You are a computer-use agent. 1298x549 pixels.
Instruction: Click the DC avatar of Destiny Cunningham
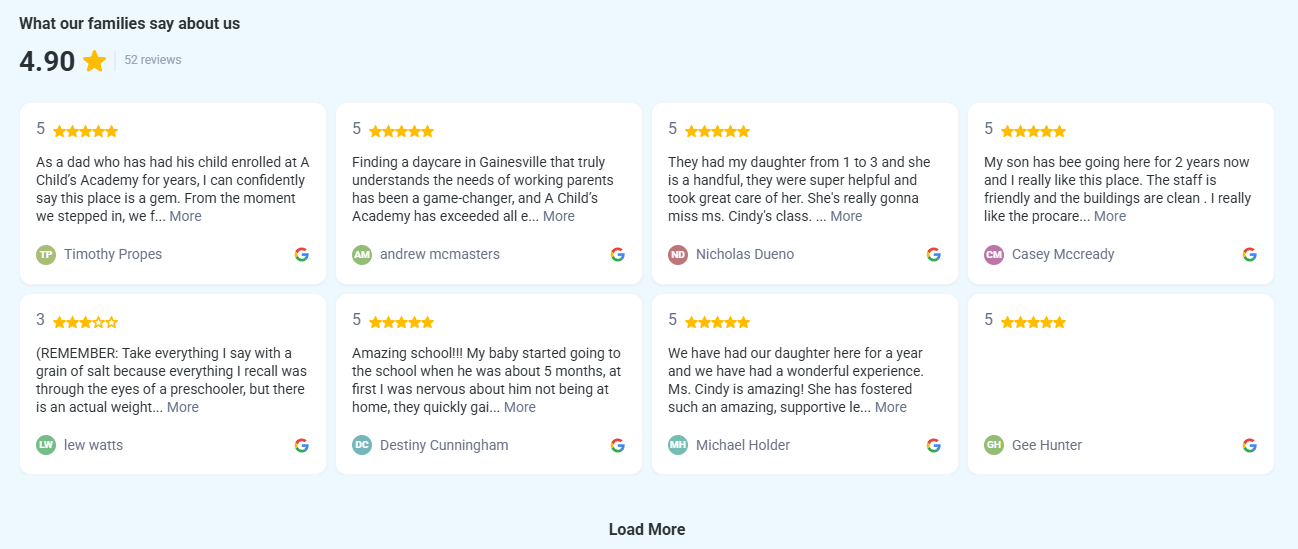coord(362,445)
